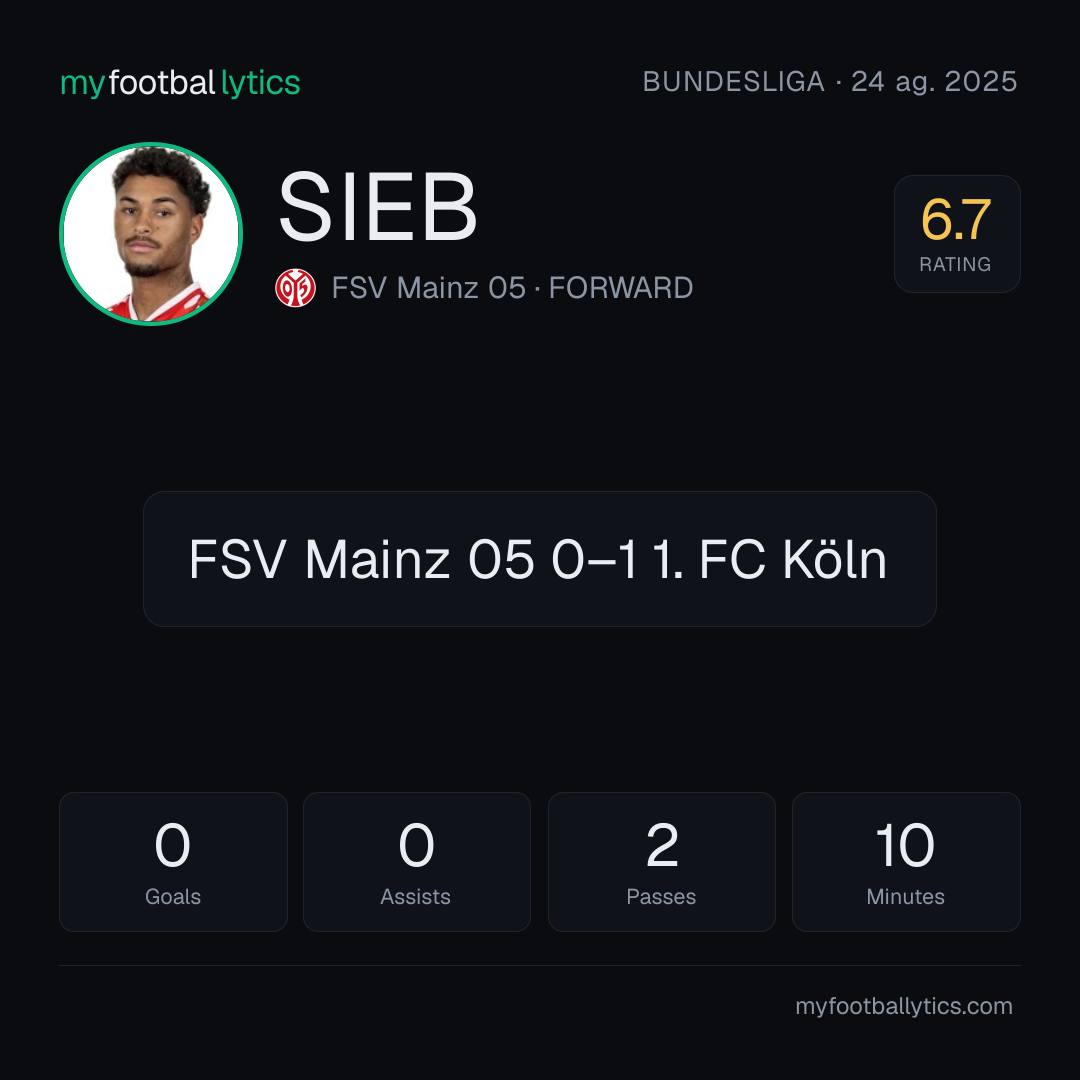
Task: Click the FSV Mainz 05 club crest icon
Action: (295, 288)
